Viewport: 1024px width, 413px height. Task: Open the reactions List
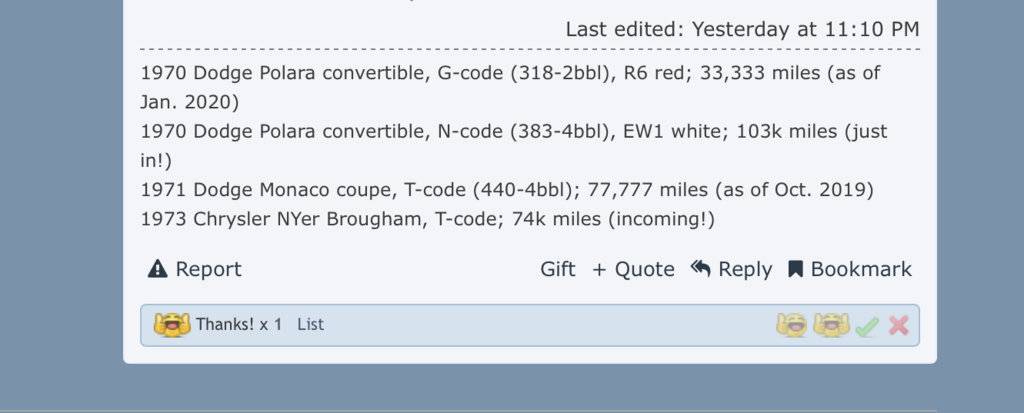pyautogui.click(x=310, y=325)
